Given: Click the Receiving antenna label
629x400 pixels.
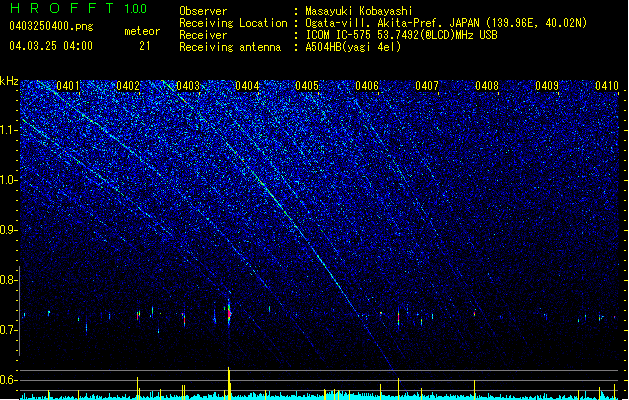Looking at the screenshot, I should click(230, 47).
